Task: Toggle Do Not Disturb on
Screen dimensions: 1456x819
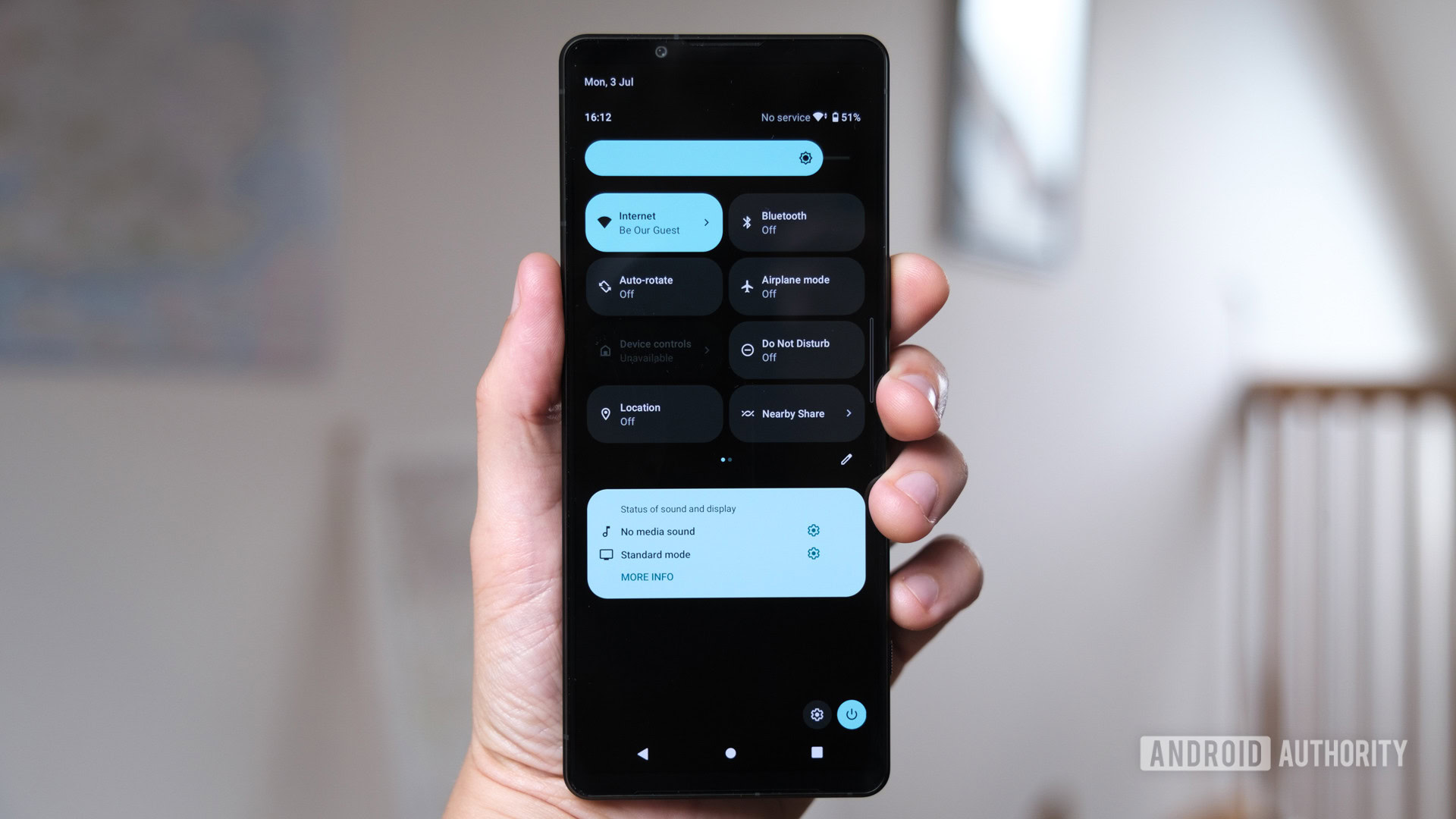Action: click(796, 349)
